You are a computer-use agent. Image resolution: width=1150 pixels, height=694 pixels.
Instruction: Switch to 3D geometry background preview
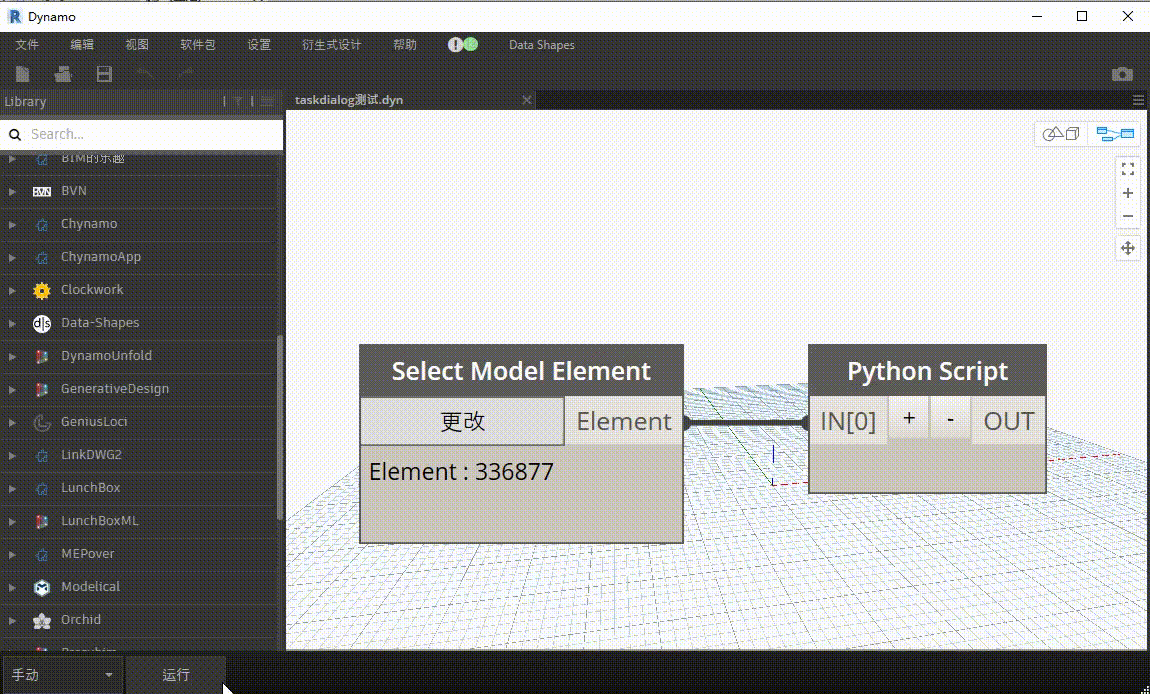coord(1061,134)
